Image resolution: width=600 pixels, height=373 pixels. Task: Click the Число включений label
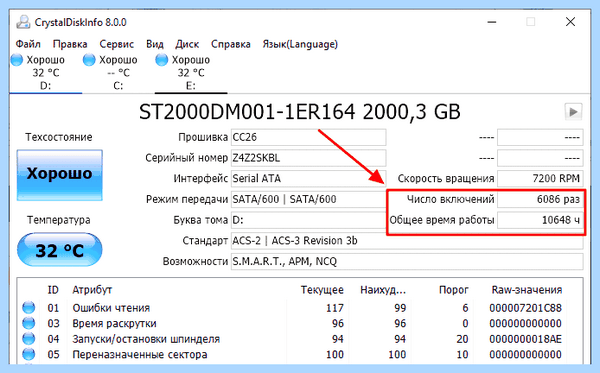[450, 199]
